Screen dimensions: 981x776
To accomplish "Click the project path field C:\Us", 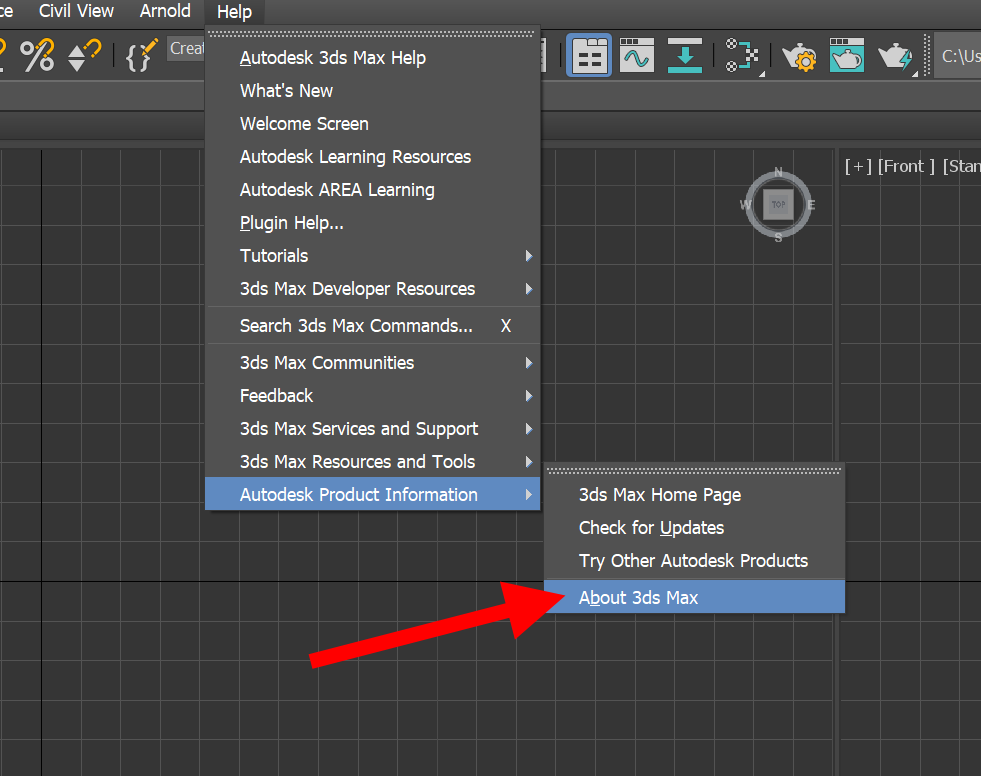I will click(x=957, y=56).
